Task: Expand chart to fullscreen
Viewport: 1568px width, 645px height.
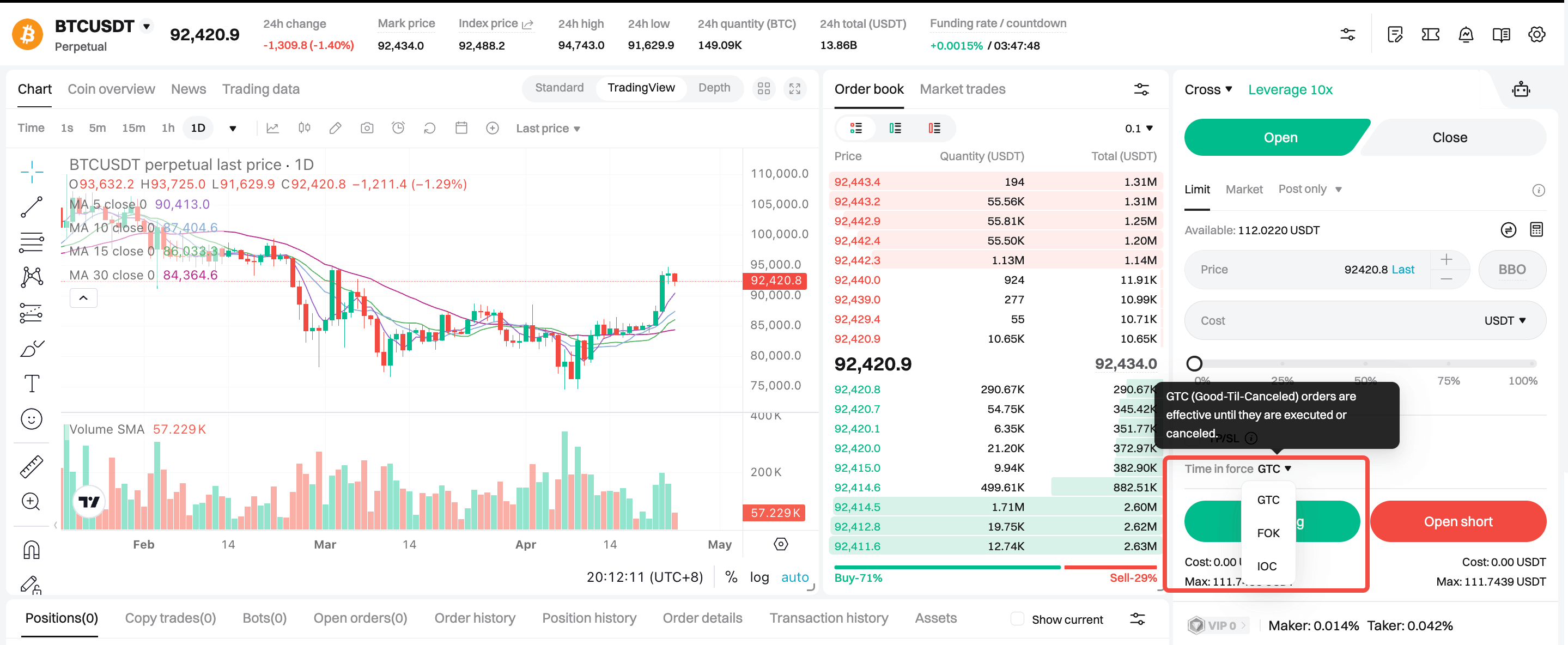Action: pos(795,89)
